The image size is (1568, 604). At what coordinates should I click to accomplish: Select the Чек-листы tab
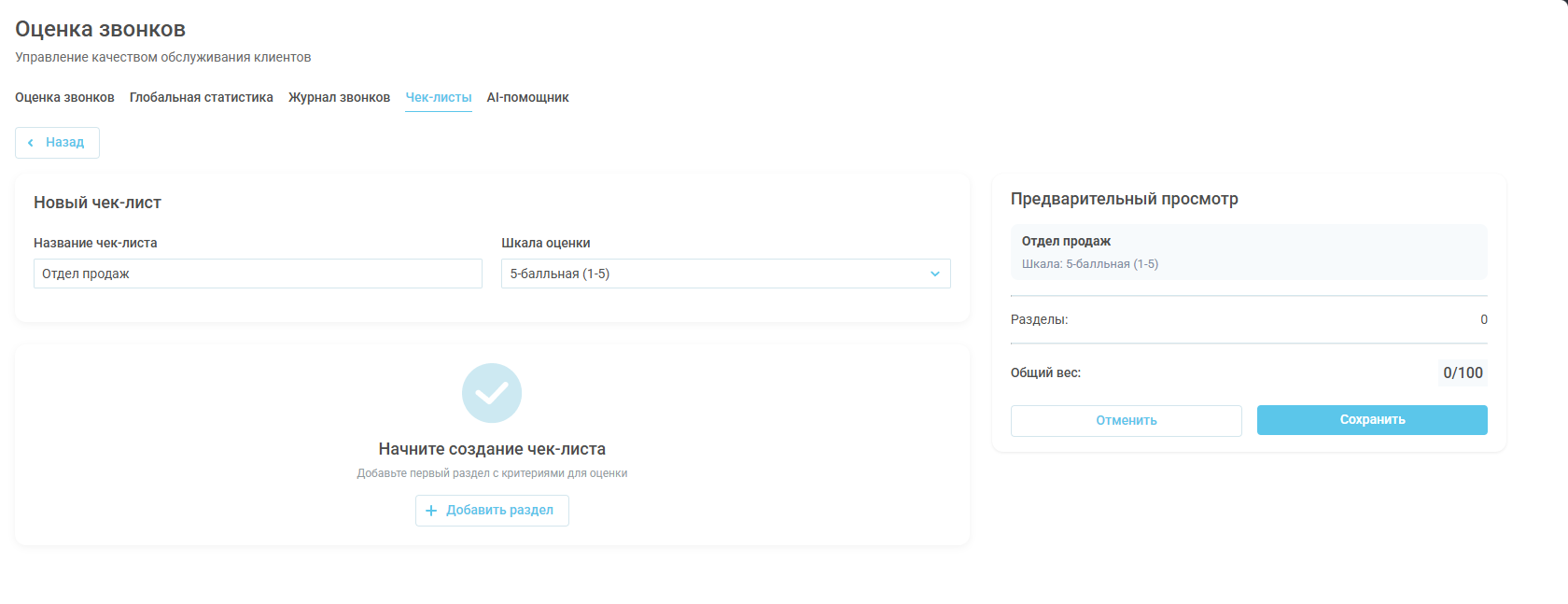439,97
